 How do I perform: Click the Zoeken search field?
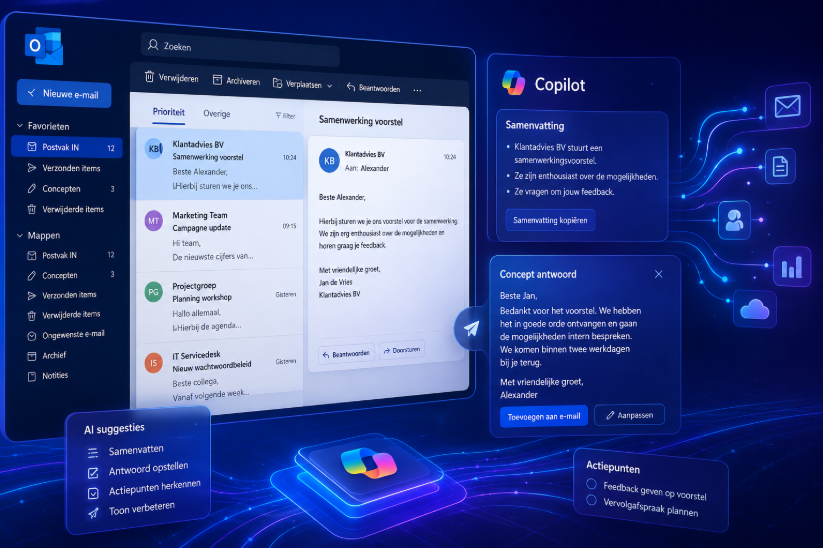point(240,50)
